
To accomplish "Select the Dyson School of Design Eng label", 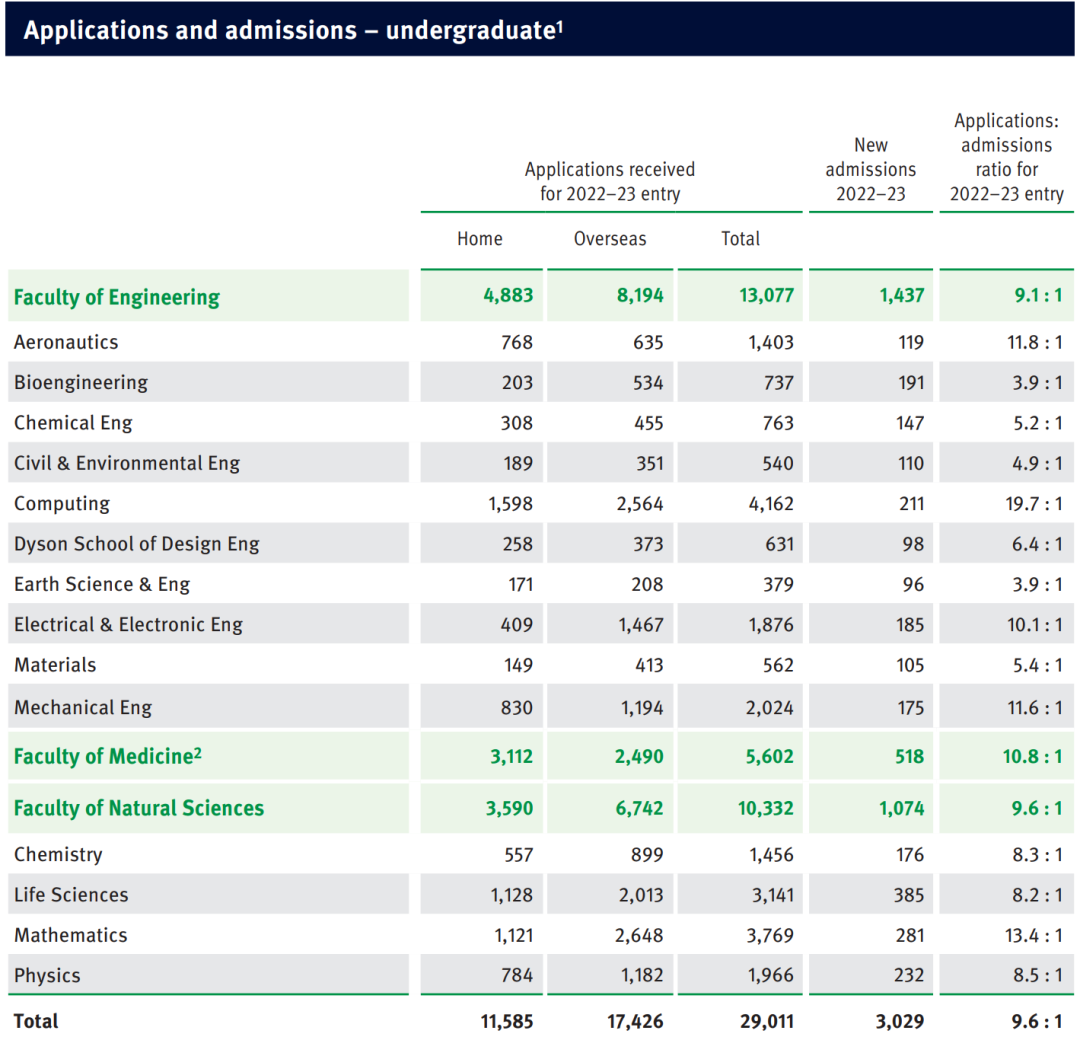I will pyautogui.click(x=137, y=545).
